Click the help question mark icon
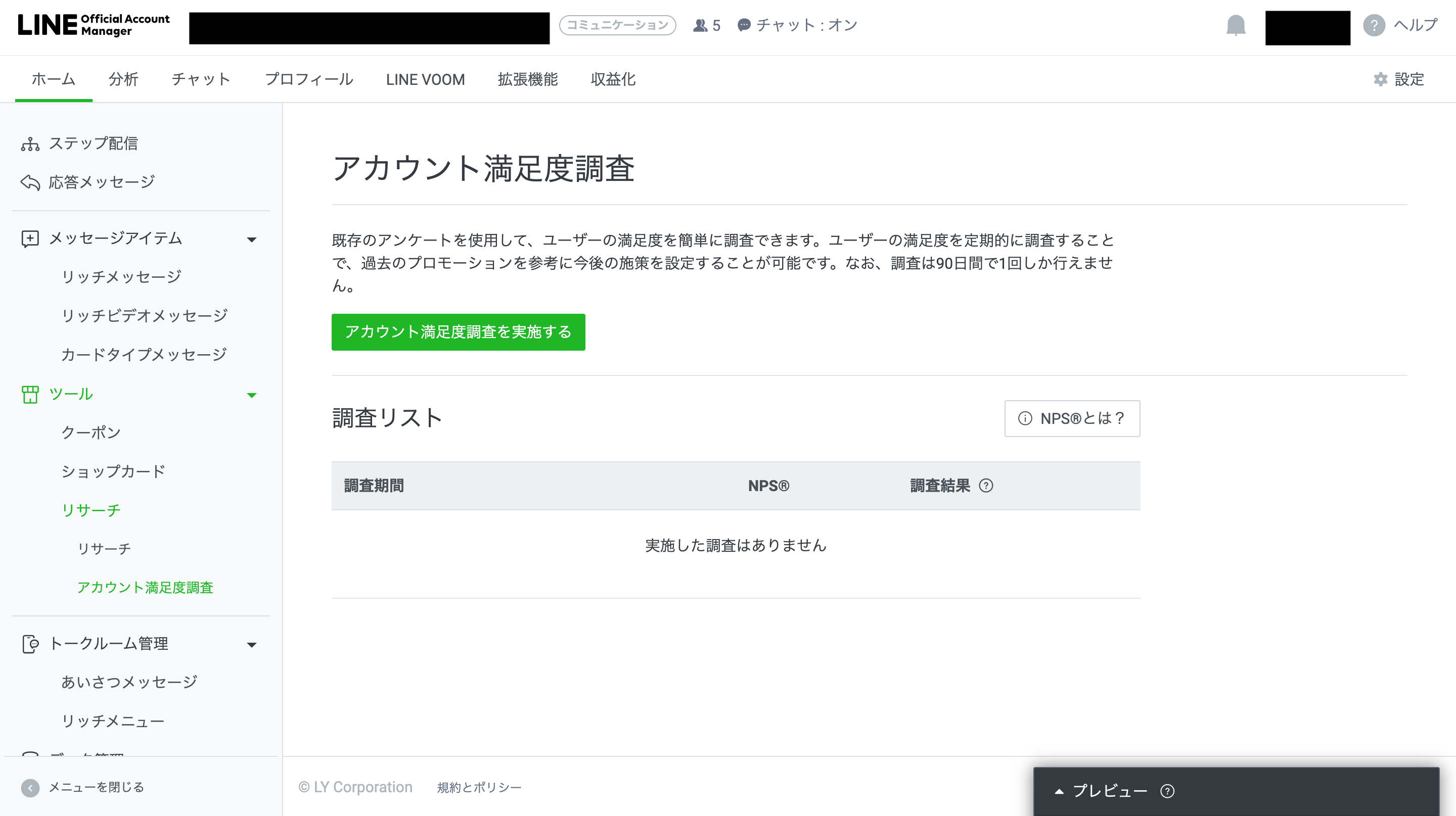Image resolution: width=1456 pixels, height=816 pixels. [1374, 25]
